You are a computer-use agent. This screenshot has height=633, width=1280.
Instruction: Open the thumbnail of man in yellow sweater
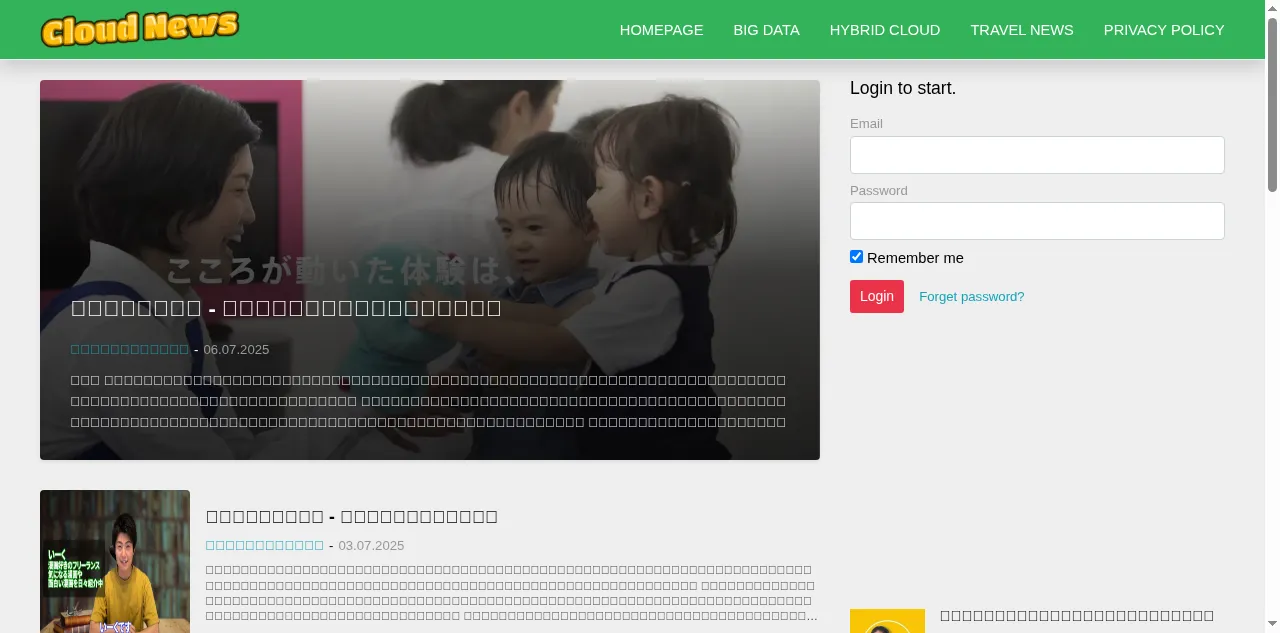tap(115, 561)
